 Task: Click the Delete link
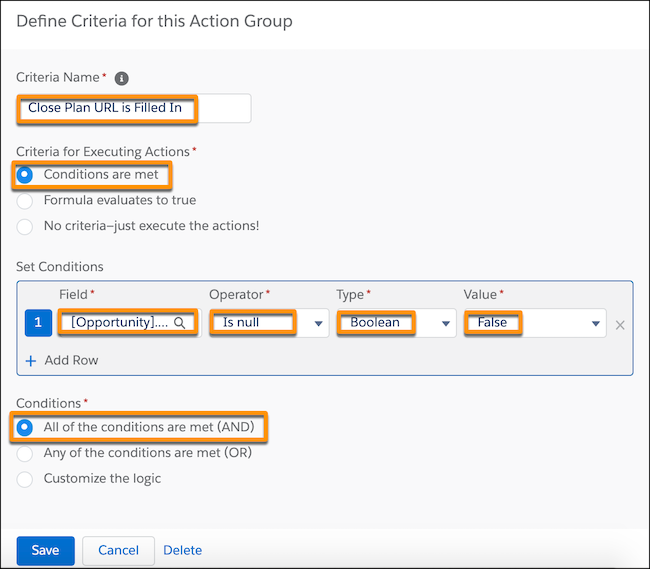pos(182,550)
